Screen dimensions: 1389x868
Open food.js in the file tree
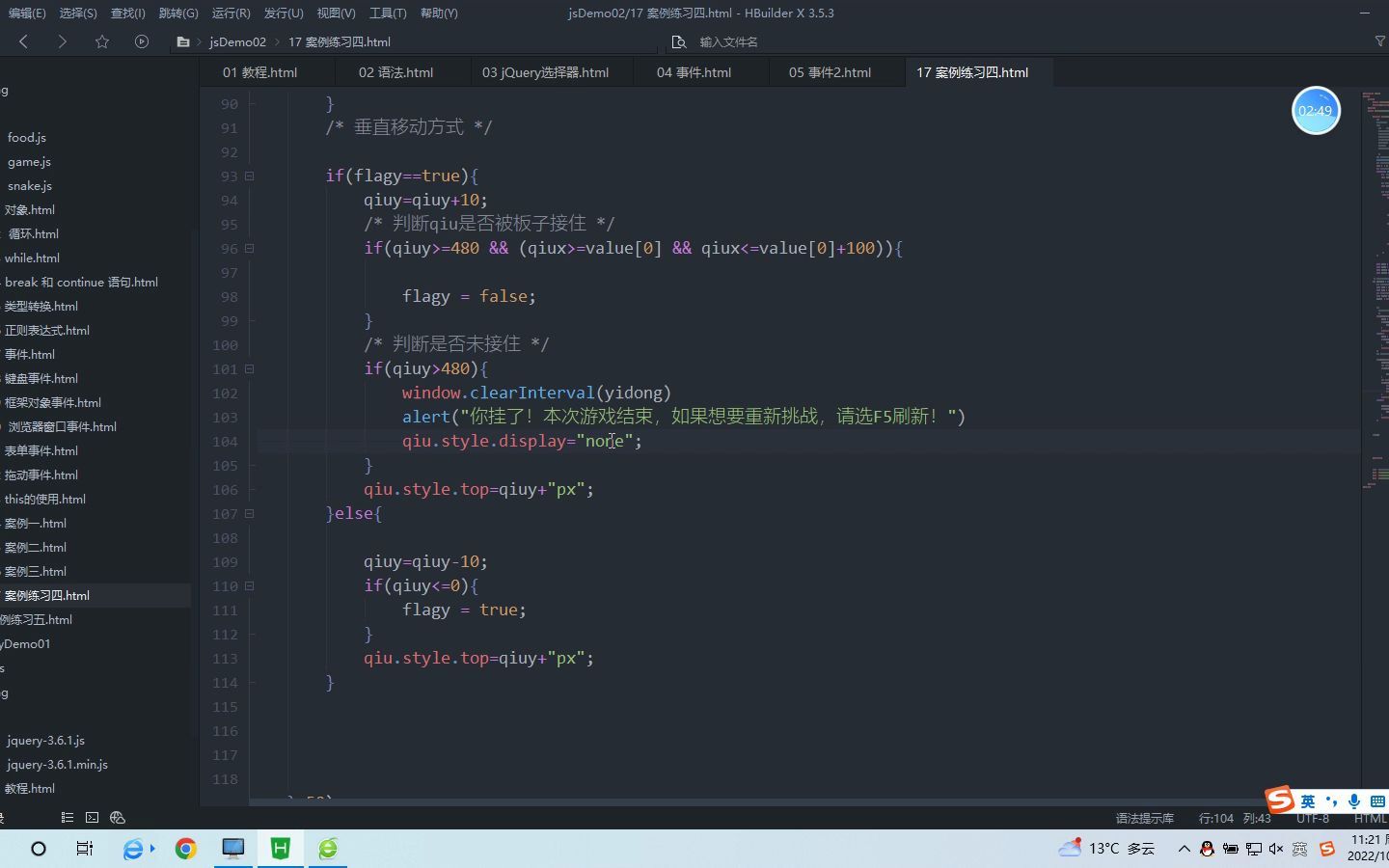(x=27, y=138)
